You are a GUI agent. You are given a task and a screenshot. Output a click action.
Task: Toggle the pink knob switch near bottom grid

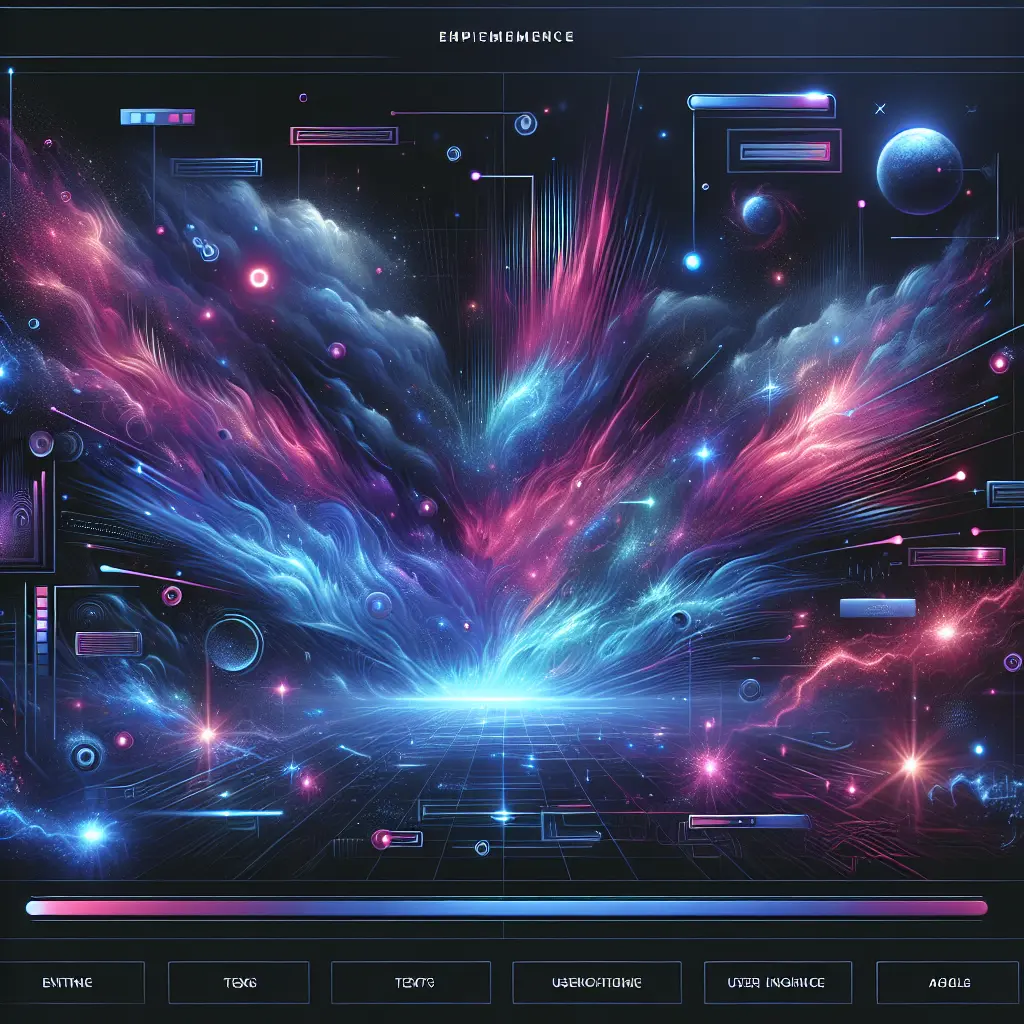coord(395,838)
